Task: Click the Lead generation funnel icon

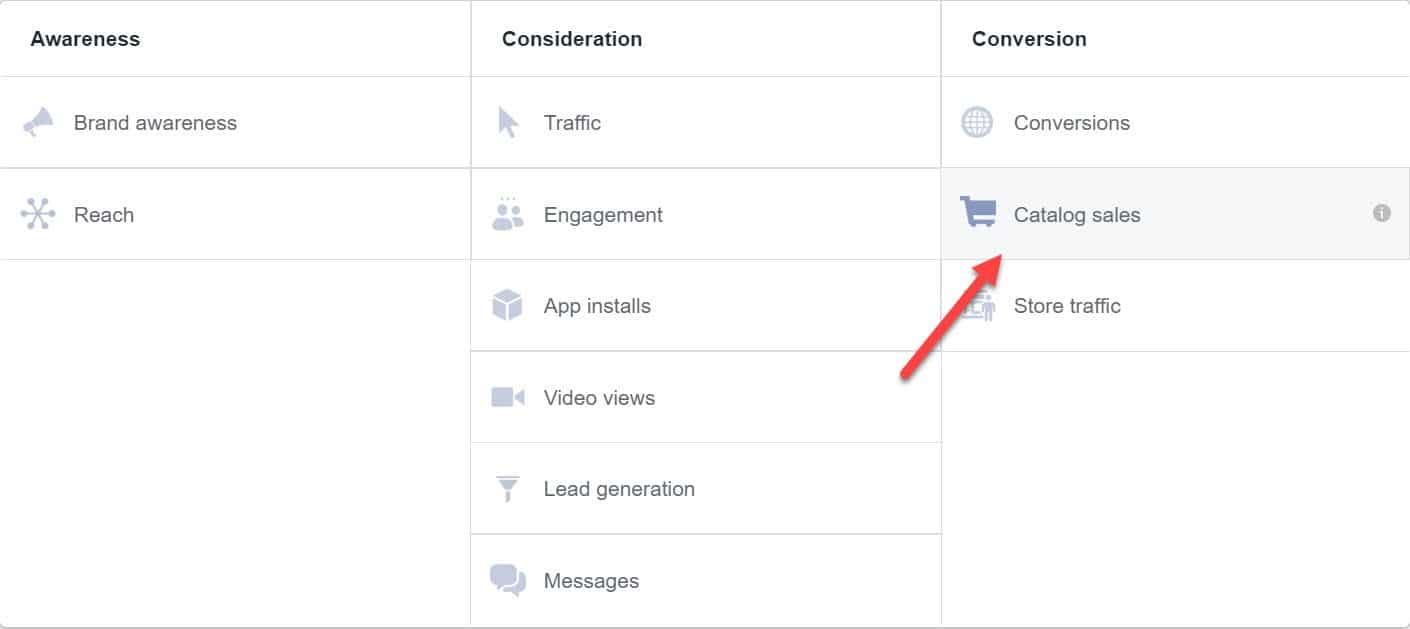Action: tap(508, 489)
